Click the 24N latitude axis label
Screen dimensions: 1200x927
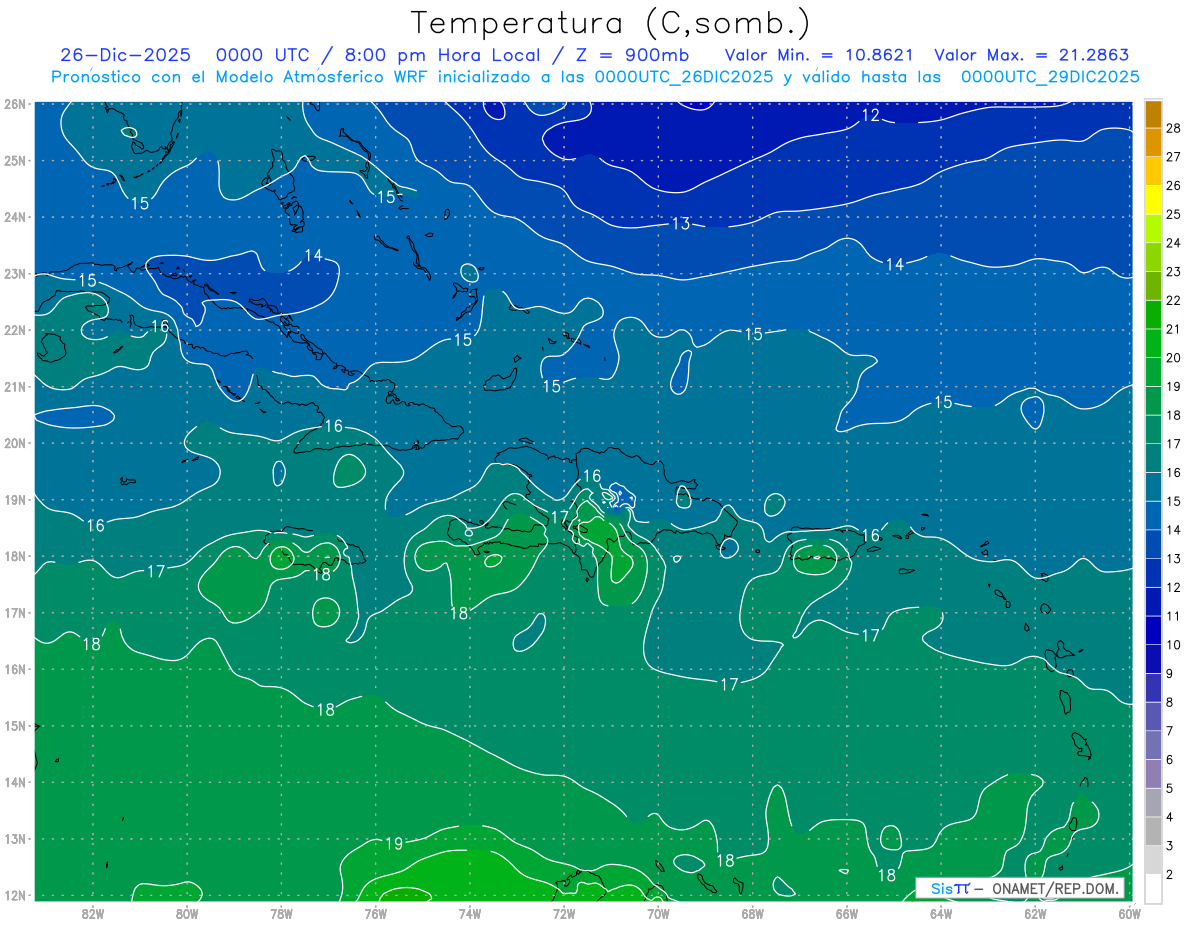pyautogui.click(x=14, y=217)
